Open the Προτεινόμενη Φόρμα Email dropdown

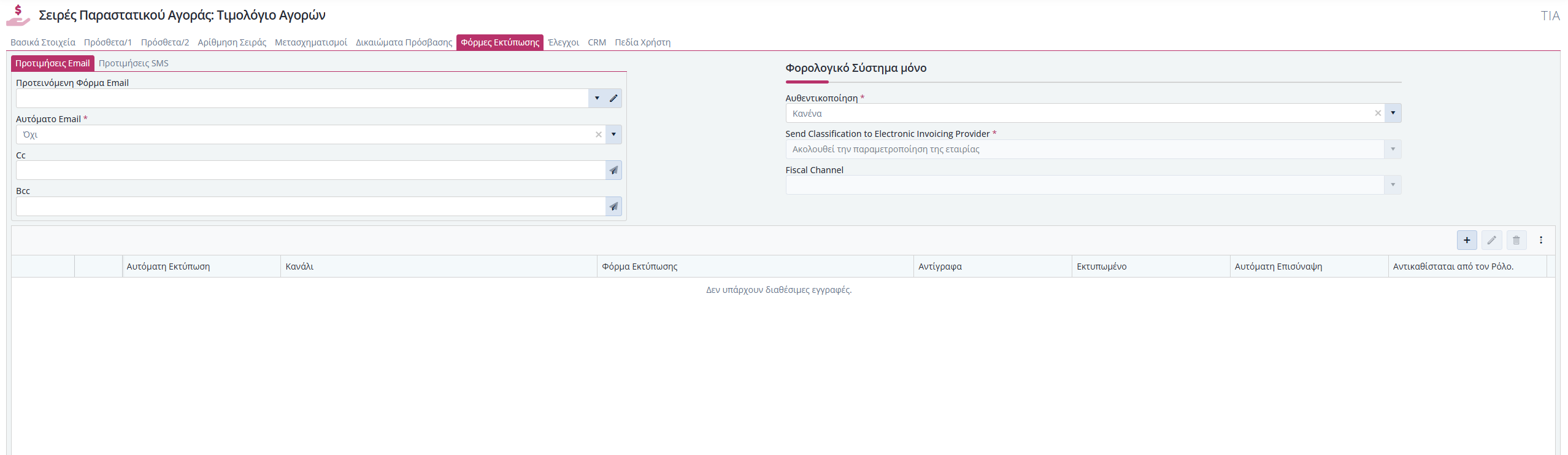tap(597, 98)
